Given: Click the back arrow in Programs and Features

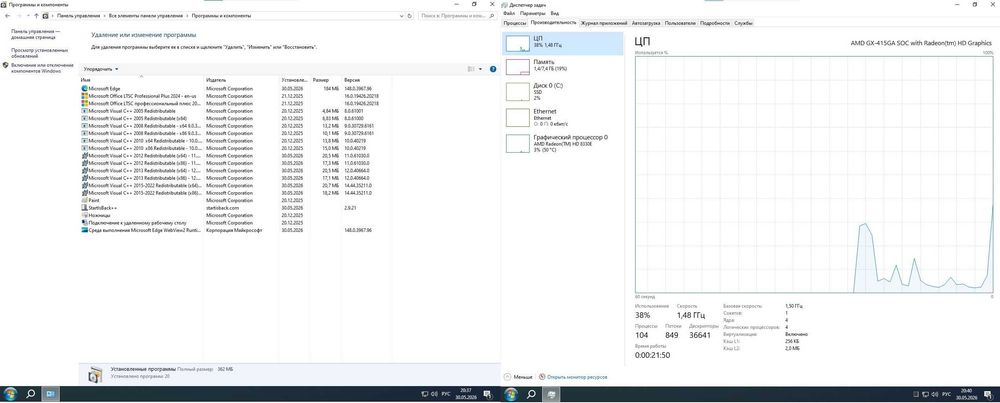Looking at the screenshot, I should tap(7, 15).
